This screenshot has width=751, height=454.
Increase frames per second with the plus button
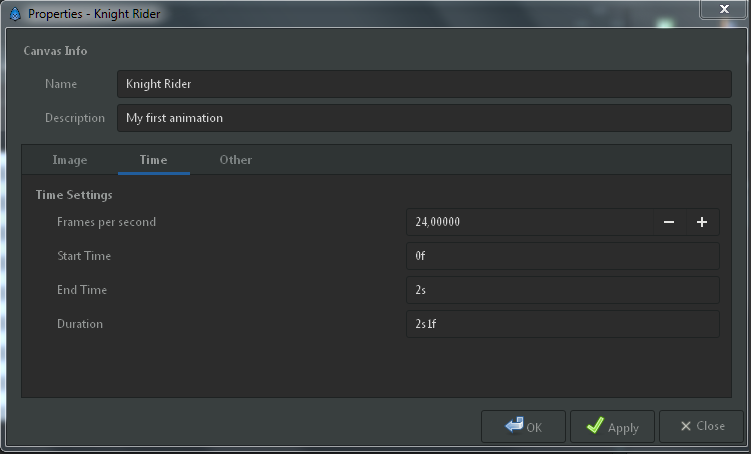[x=702, y=222]
